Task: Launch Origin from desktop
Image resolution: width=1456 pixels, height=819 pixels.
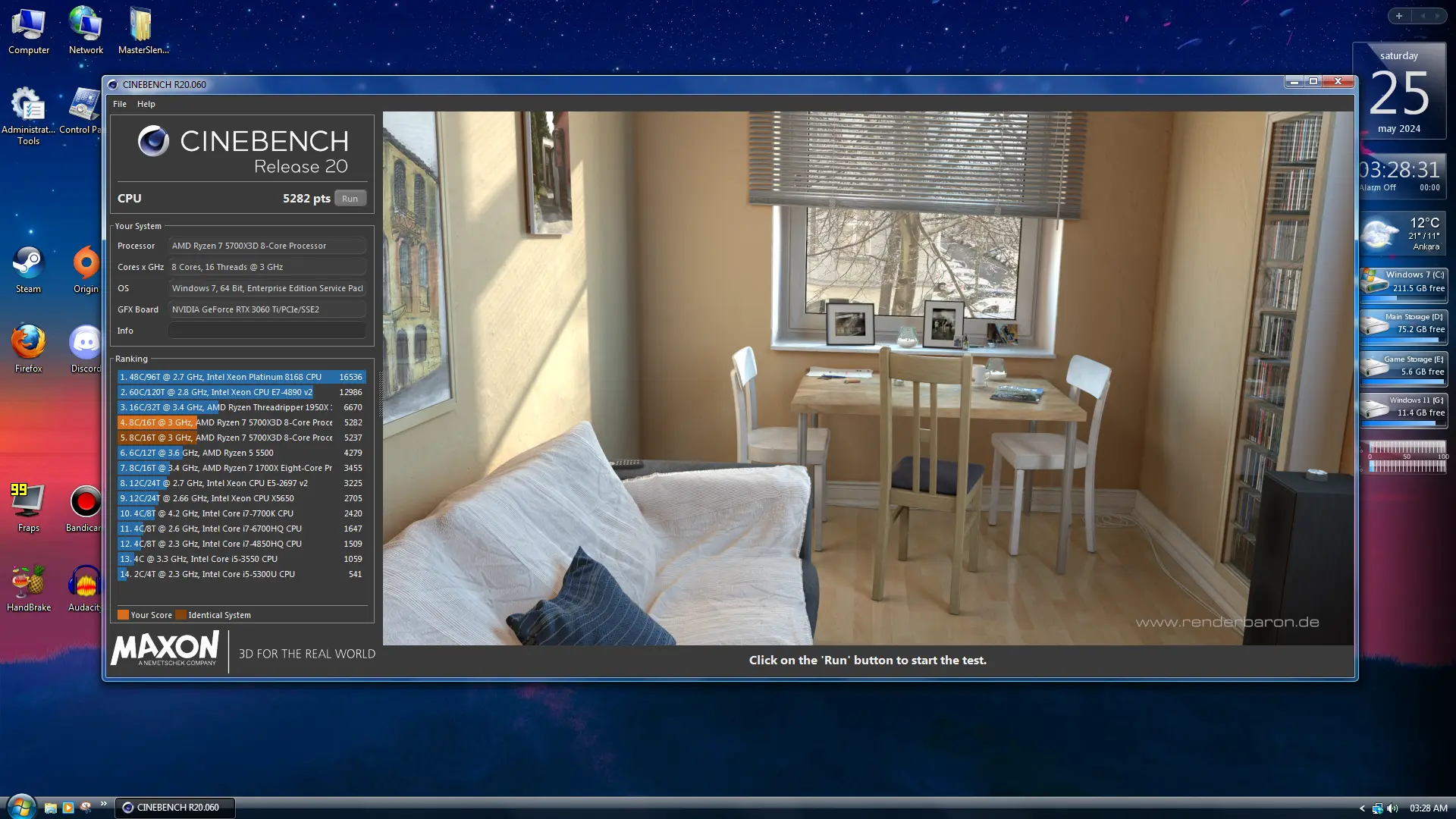Action: [x=86, y=269]
